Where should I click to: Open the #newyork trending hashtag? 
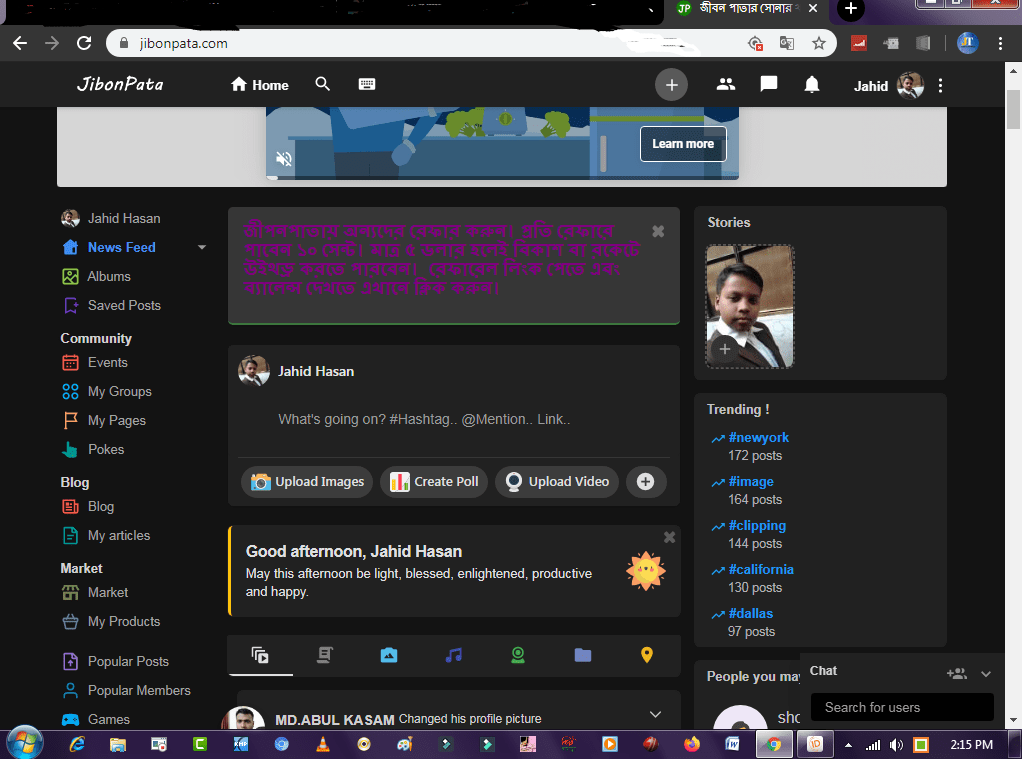[759, 438]
